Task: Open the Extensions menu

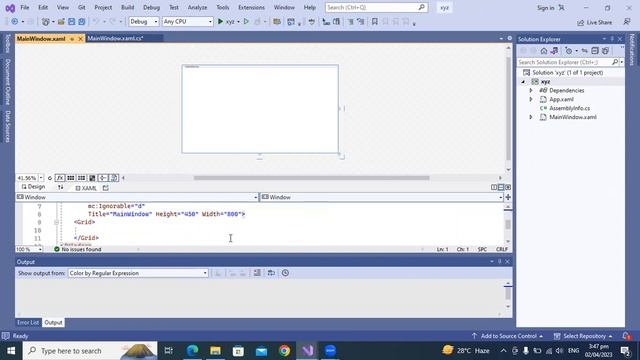Action: [x=251, y=7]
